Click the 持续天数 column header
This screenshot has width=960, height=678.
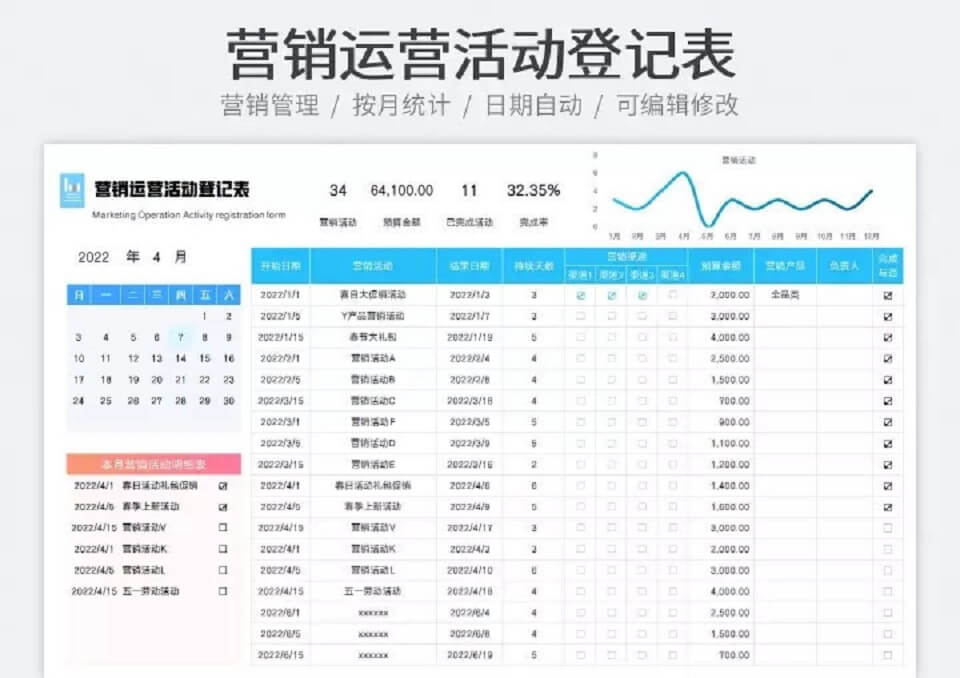533,266
